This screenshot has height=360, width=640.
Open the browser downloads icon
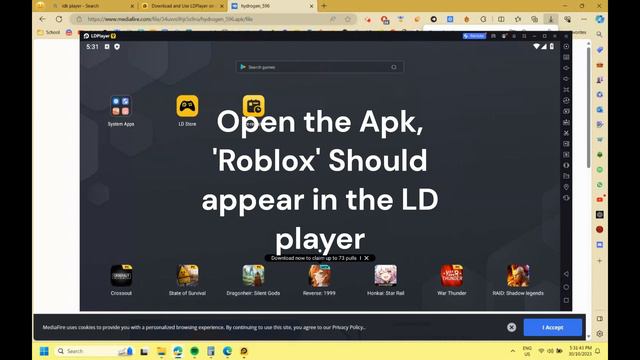pos(551,19)
